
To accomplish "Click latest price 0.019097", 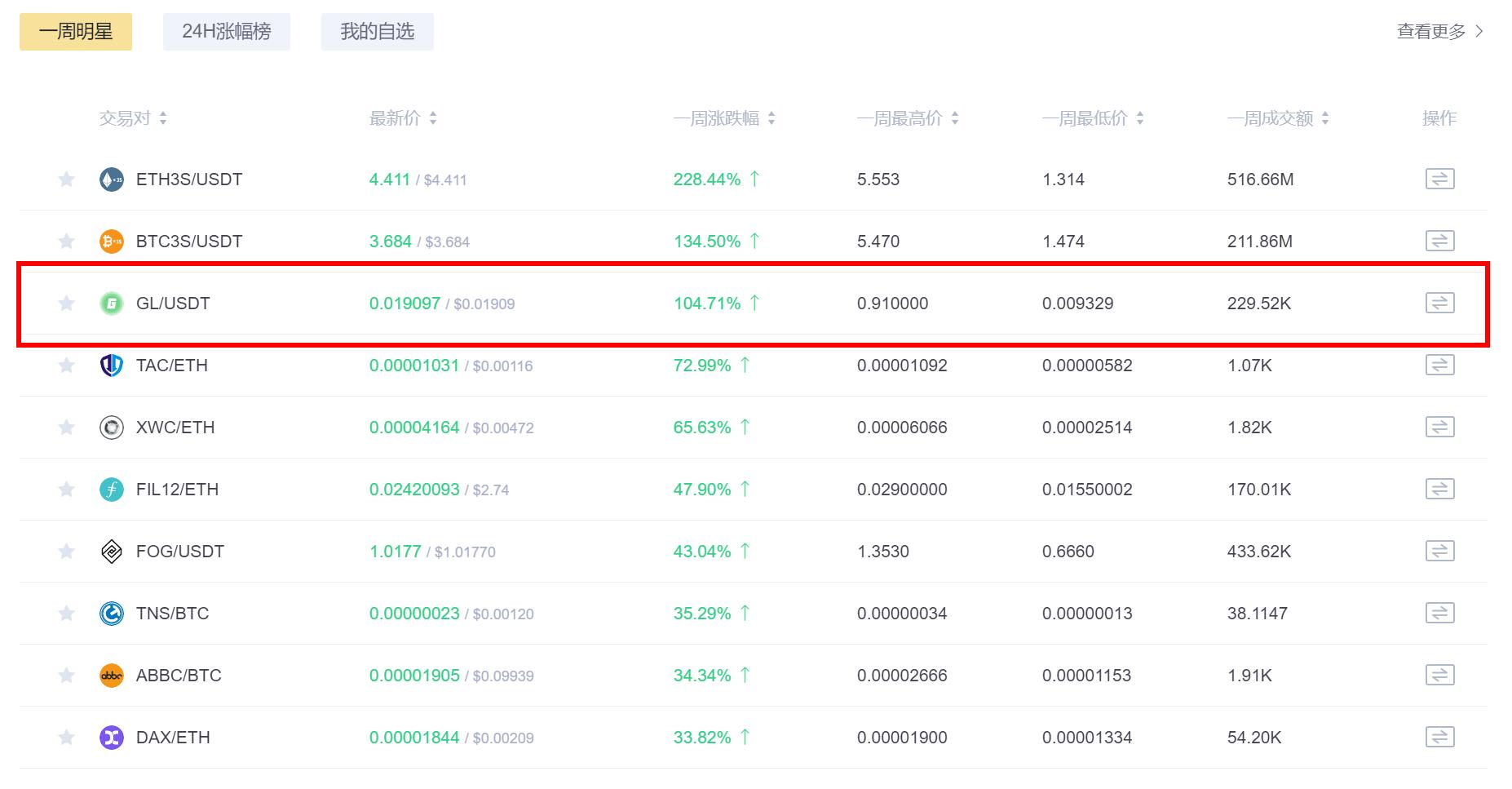I will pos(405,304).
